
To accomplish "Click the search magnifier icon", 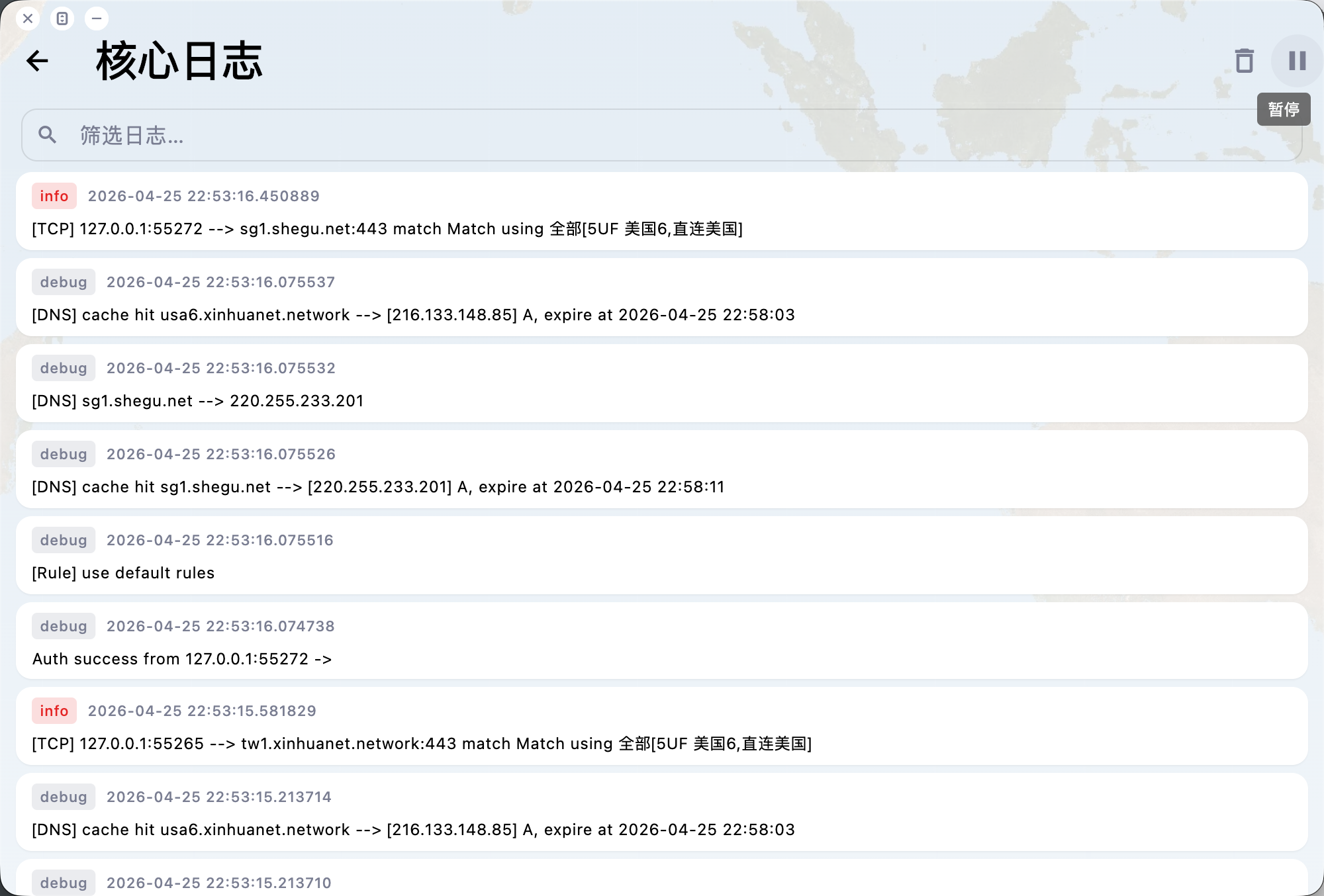I will [47, 135].
